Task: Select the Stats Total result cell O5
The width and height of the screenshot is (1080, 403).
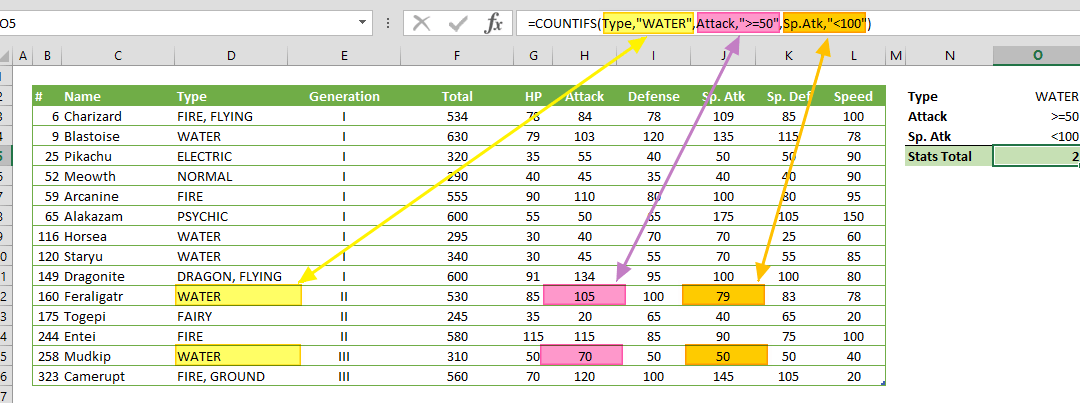Action: (x=1037, y=156)
